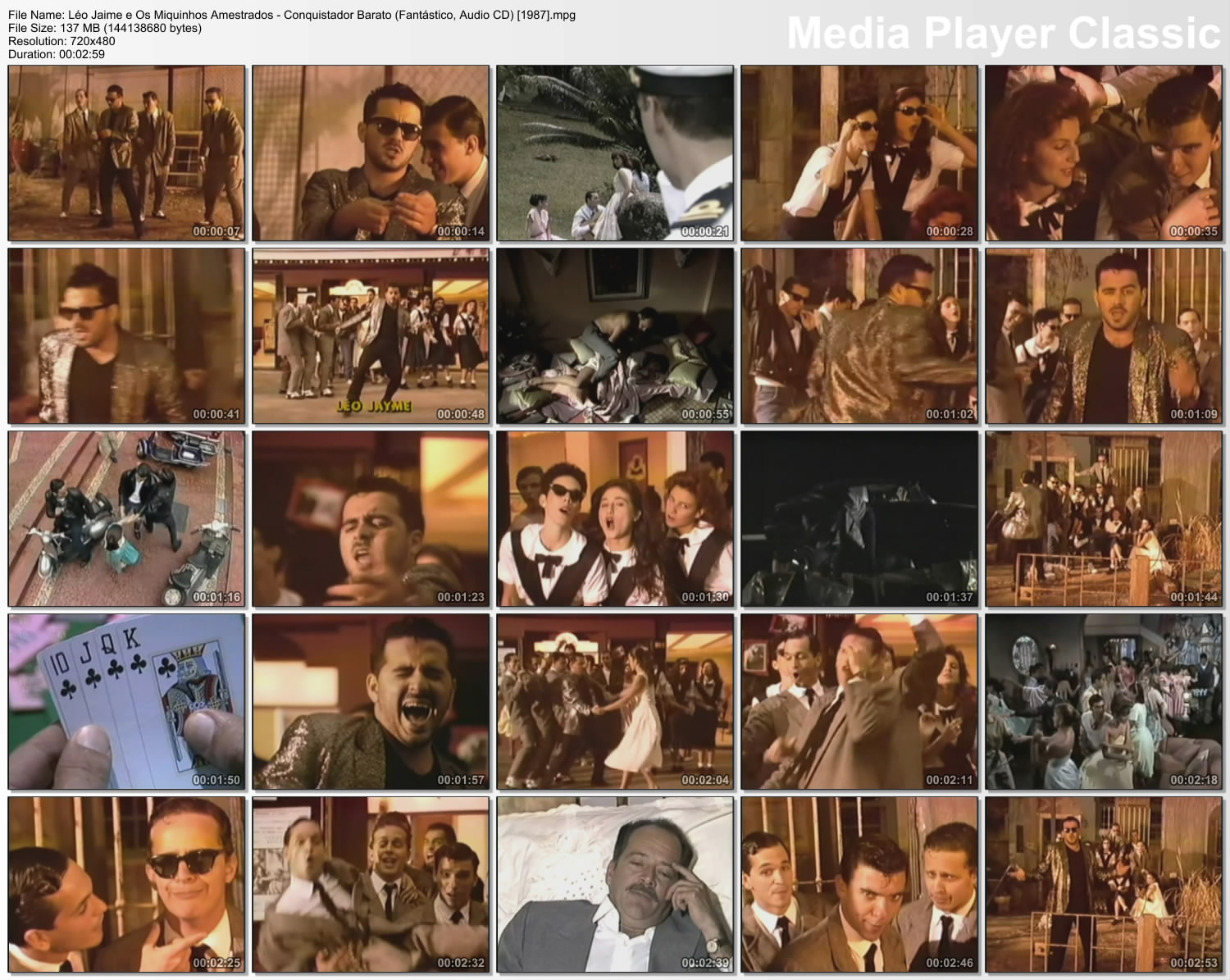This screenshot has width=1230, height=980.
Task: Open the frame at 00:01:44
Action: click(x=1104, y=519)
